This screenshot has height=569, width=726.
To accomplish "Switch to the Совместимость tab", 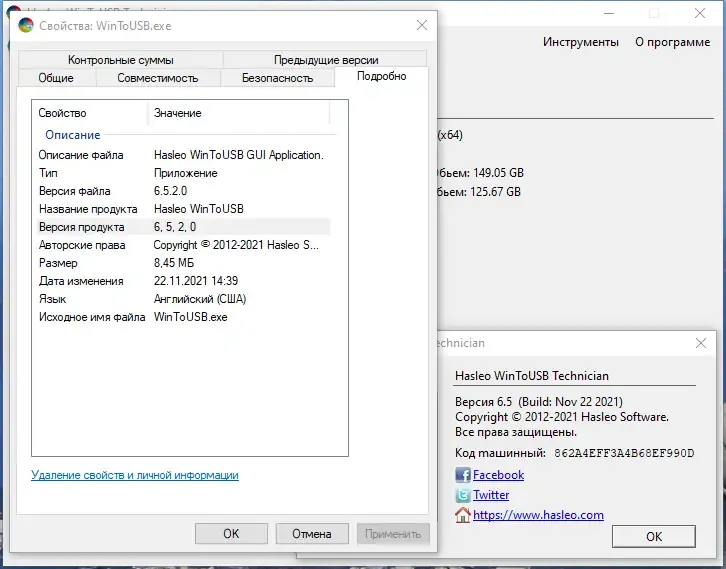I will (x=158, y=78).
